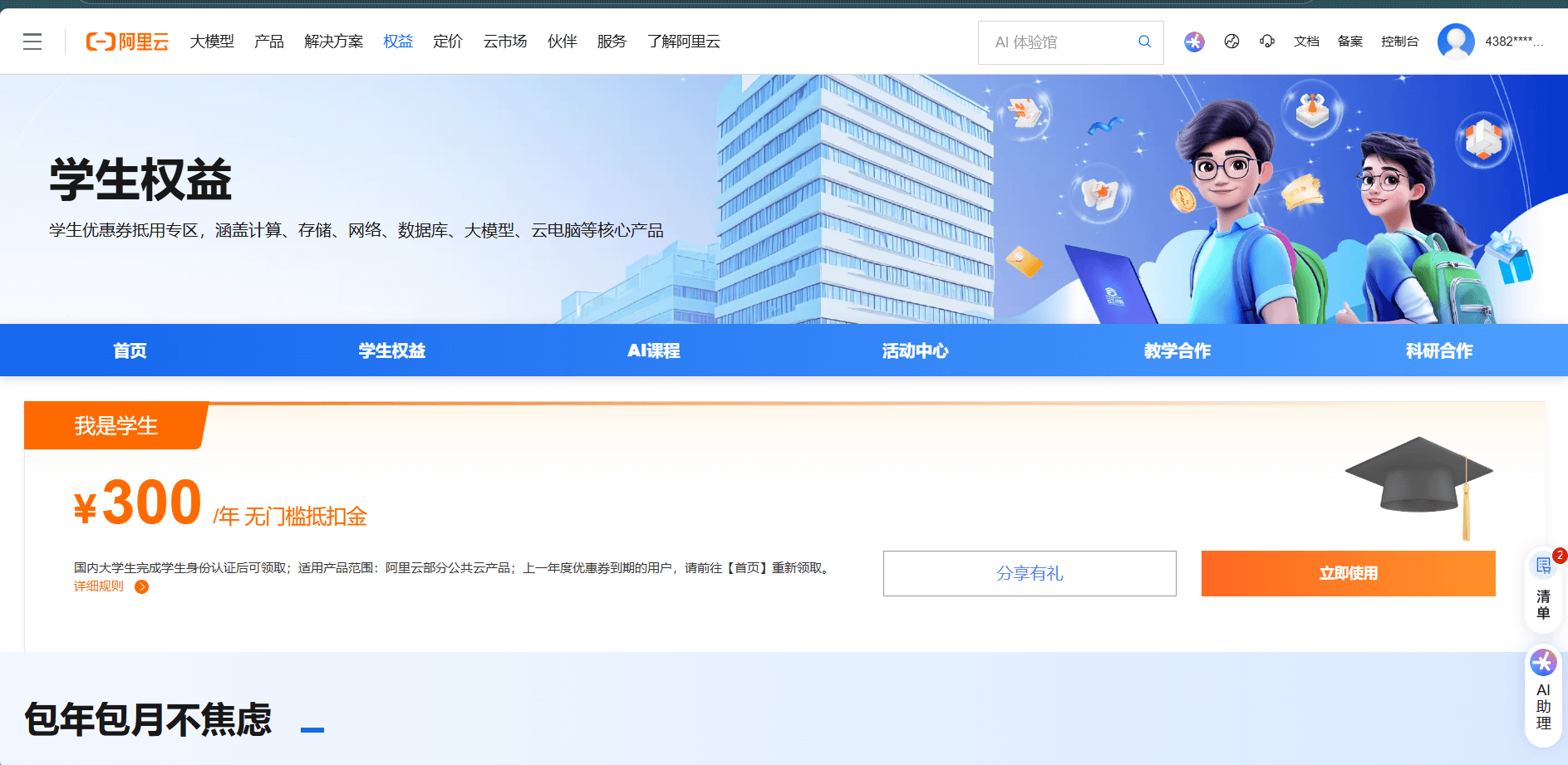This screenshot has width=1568, height=765.
Task: Open the purple AI assistant icon in header
Action: pos(1194,42)
